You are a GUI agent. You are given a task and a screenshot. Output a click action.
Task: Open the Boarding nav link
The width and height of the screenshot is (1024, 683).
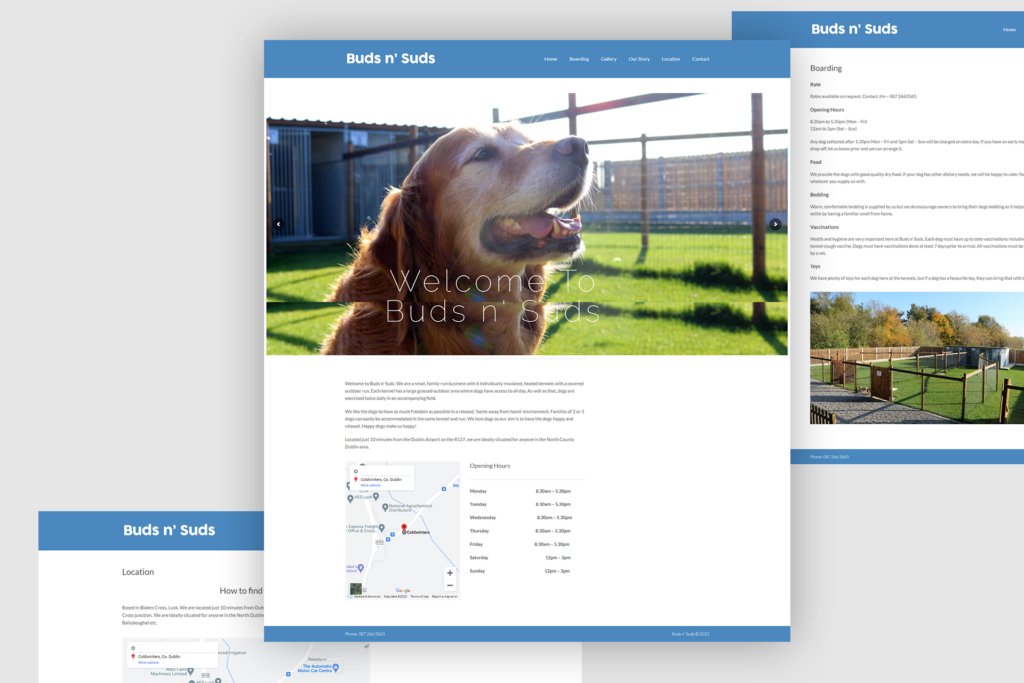579,59
